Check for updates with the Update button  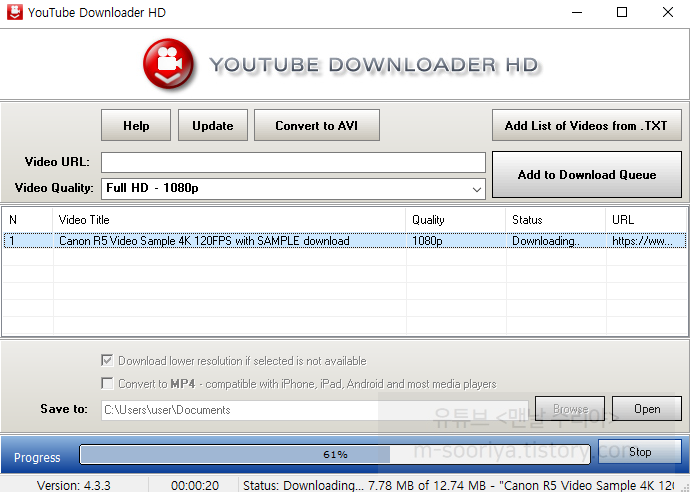tap(213, 125)
